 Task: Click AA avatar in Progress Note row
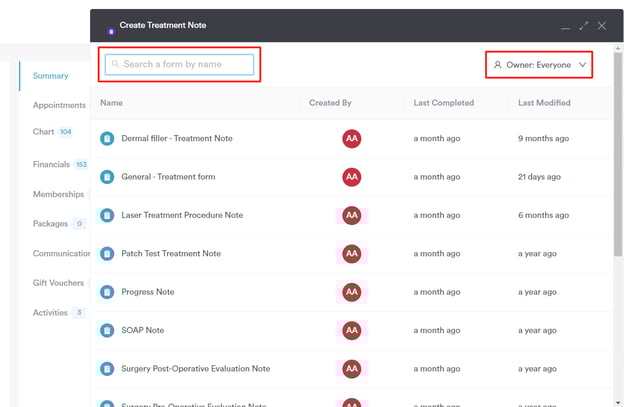pyautogui.click(x=351, y=292)
